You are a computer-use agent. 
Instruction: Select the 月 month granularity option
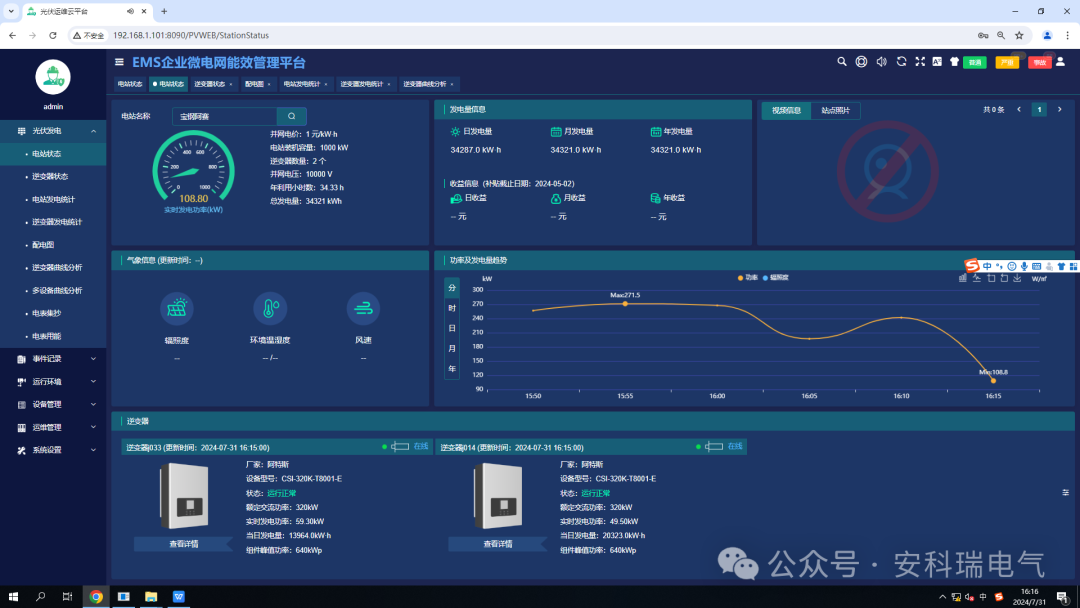(452, 348)
